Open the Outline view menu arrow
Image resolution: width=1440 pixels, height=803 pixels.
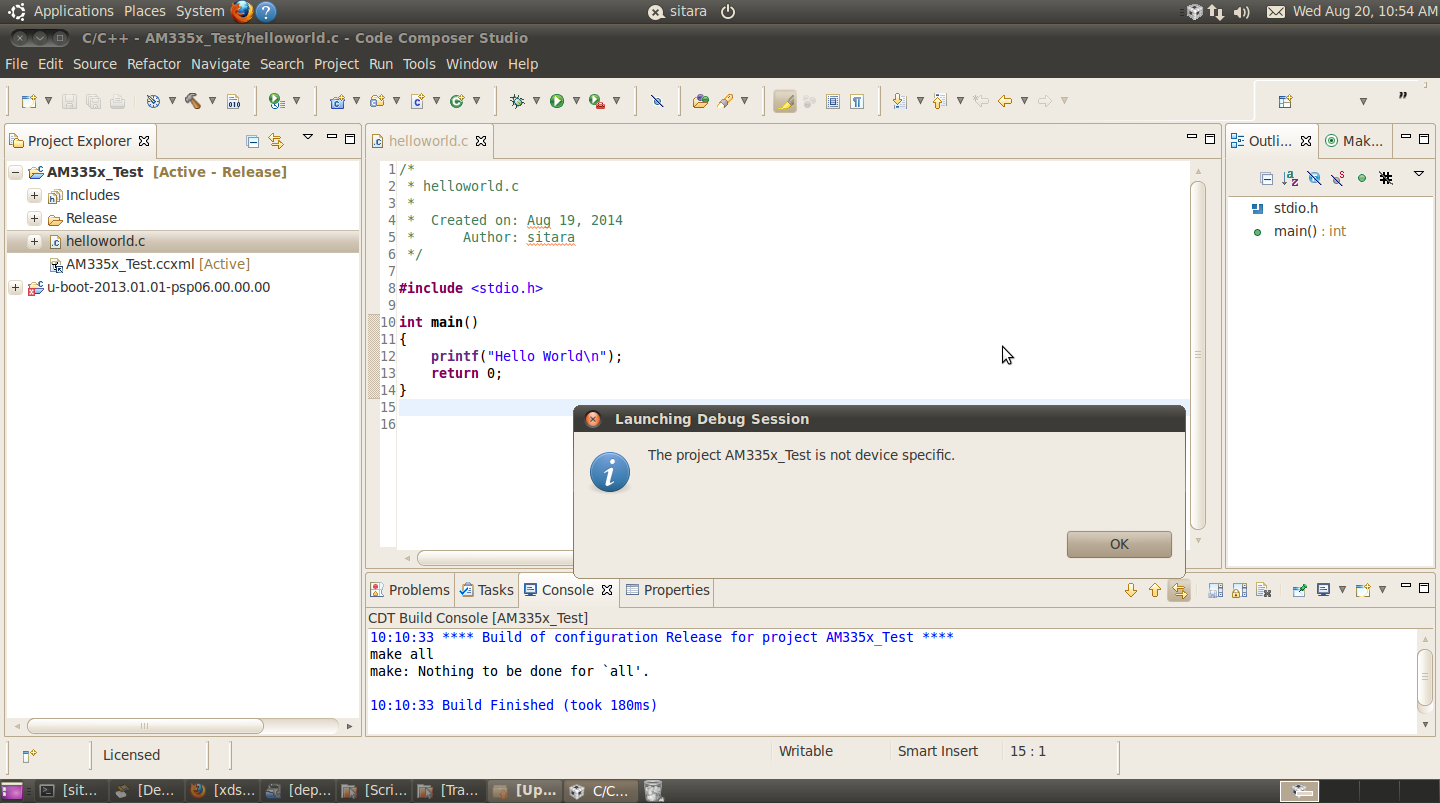click(x=1418, y=175)
